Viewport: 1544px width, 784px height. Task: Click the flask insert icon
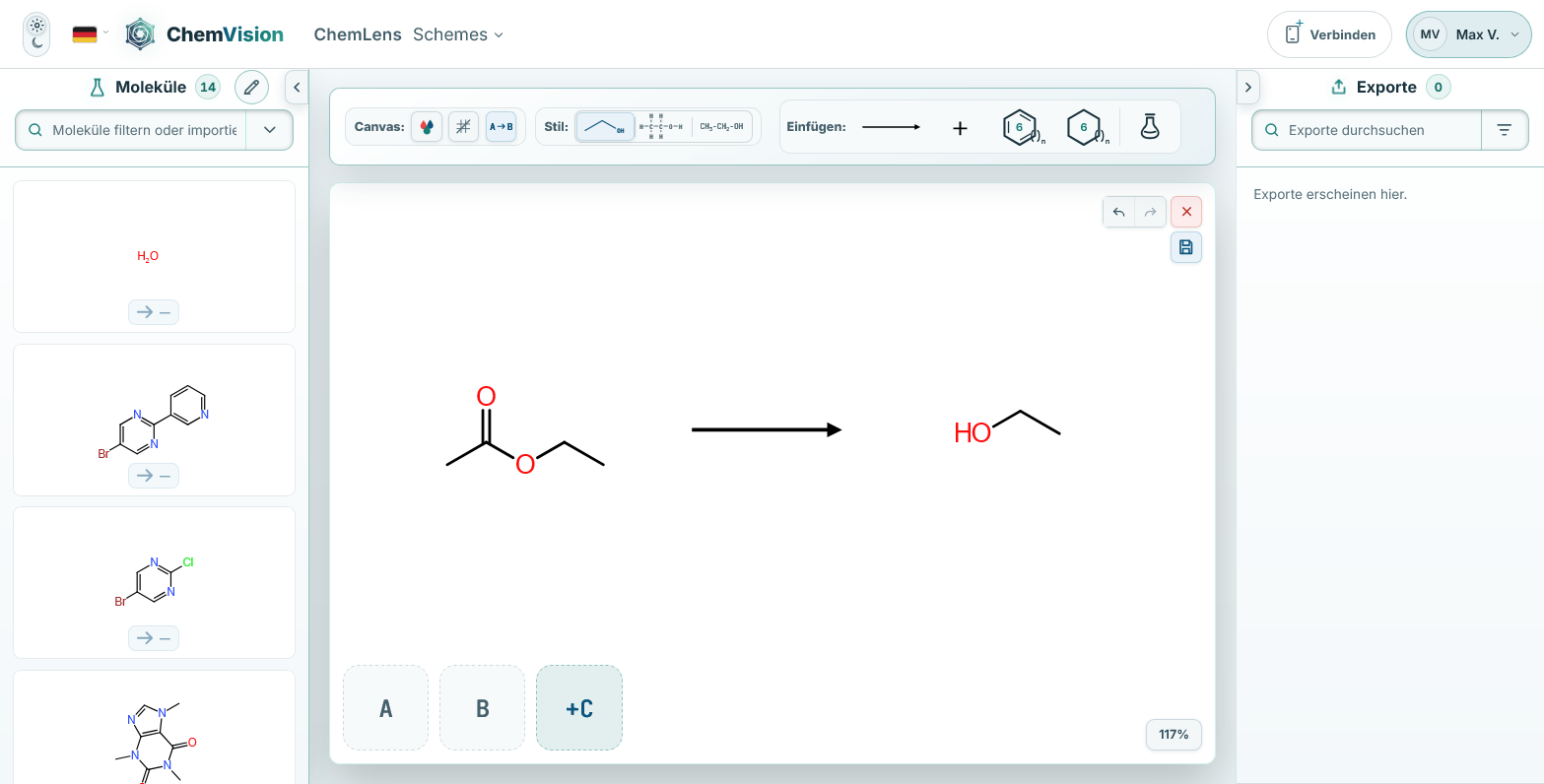pos(1150,126)
